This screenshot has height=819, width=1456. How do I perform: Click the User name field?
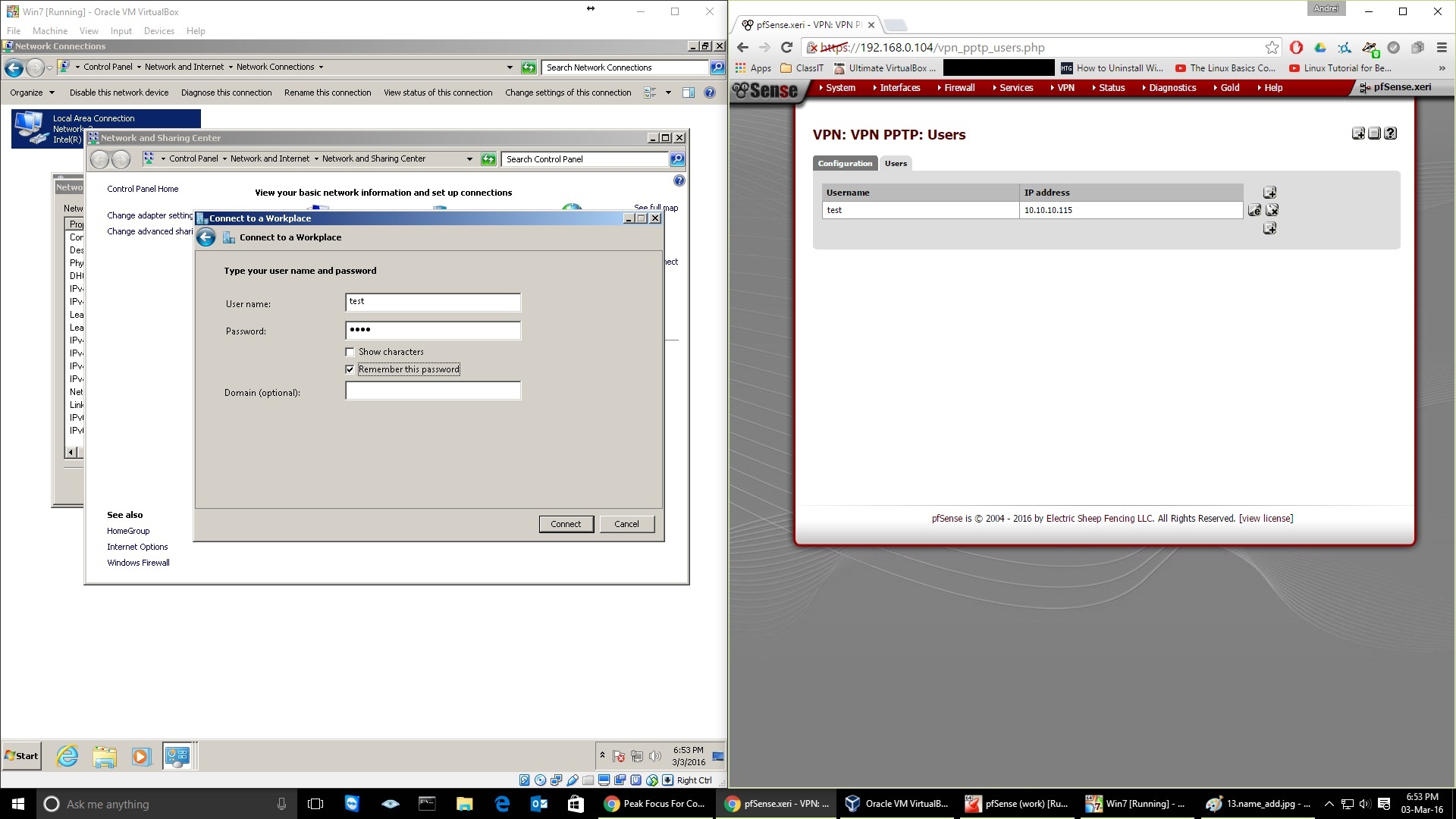[433, 303]
